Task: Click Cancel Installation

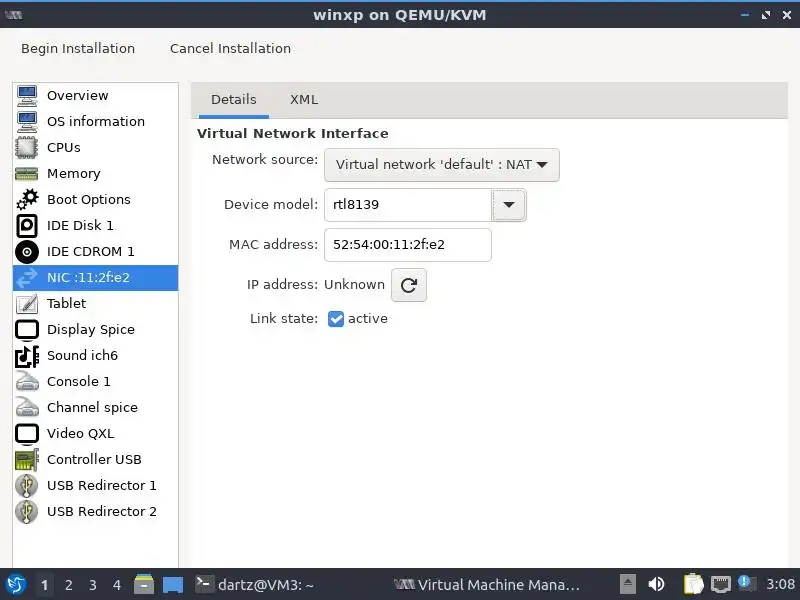Action: pos(230,48)
